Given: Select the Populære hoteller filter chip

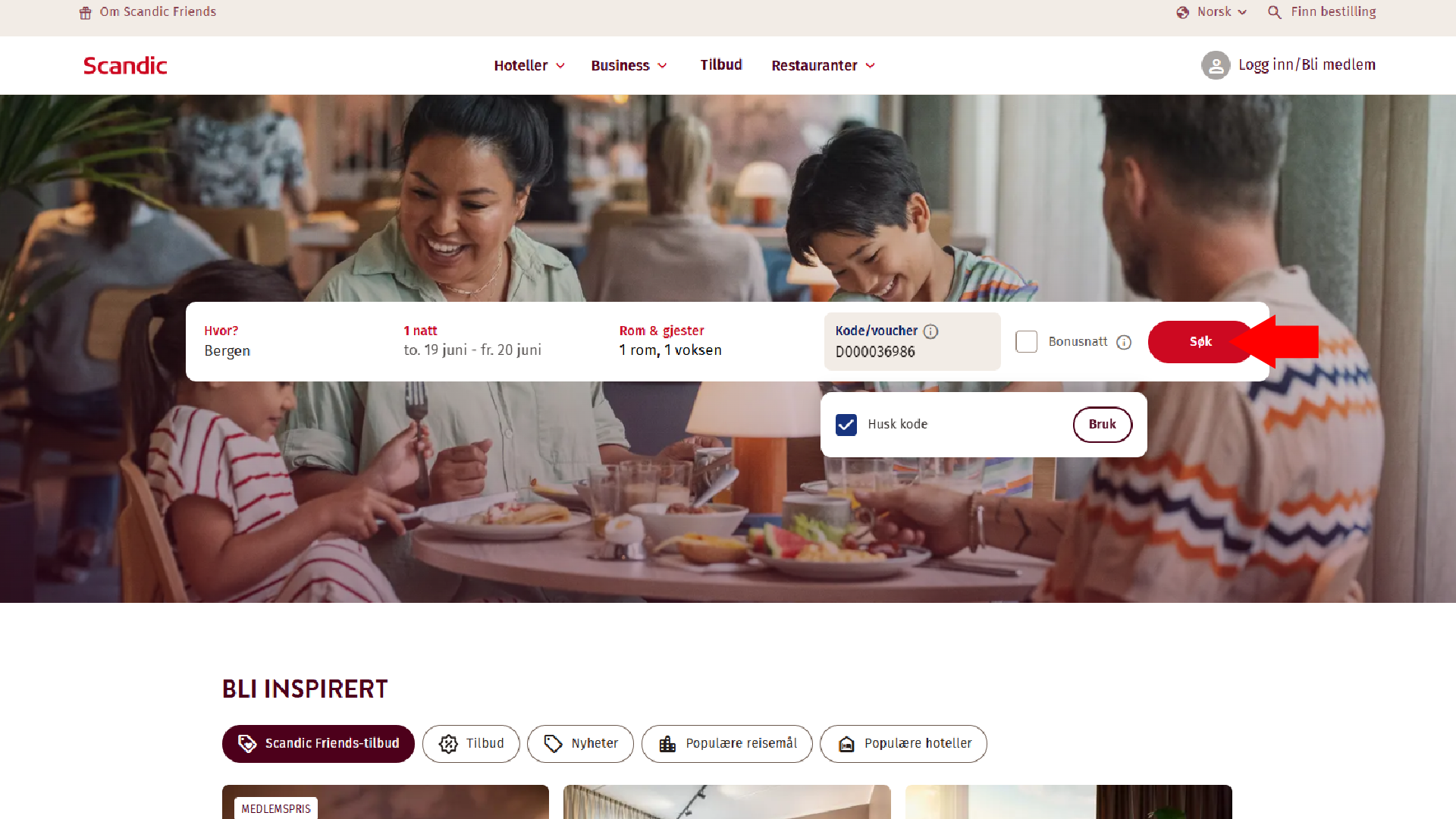Looking at the screenshot, I should click(x=903, y=744).
